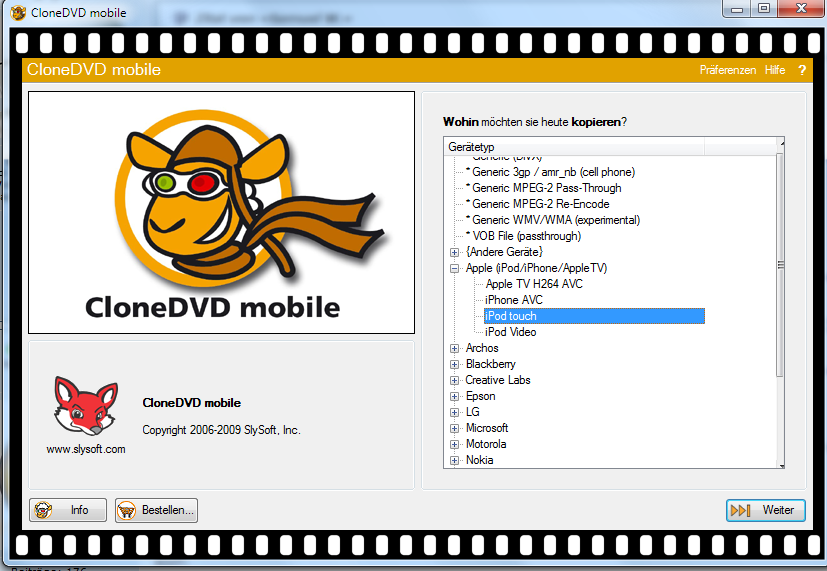Viewport: 827px width, 571px height.
Task: Click the Info button
Action: [x=68, y=510]
